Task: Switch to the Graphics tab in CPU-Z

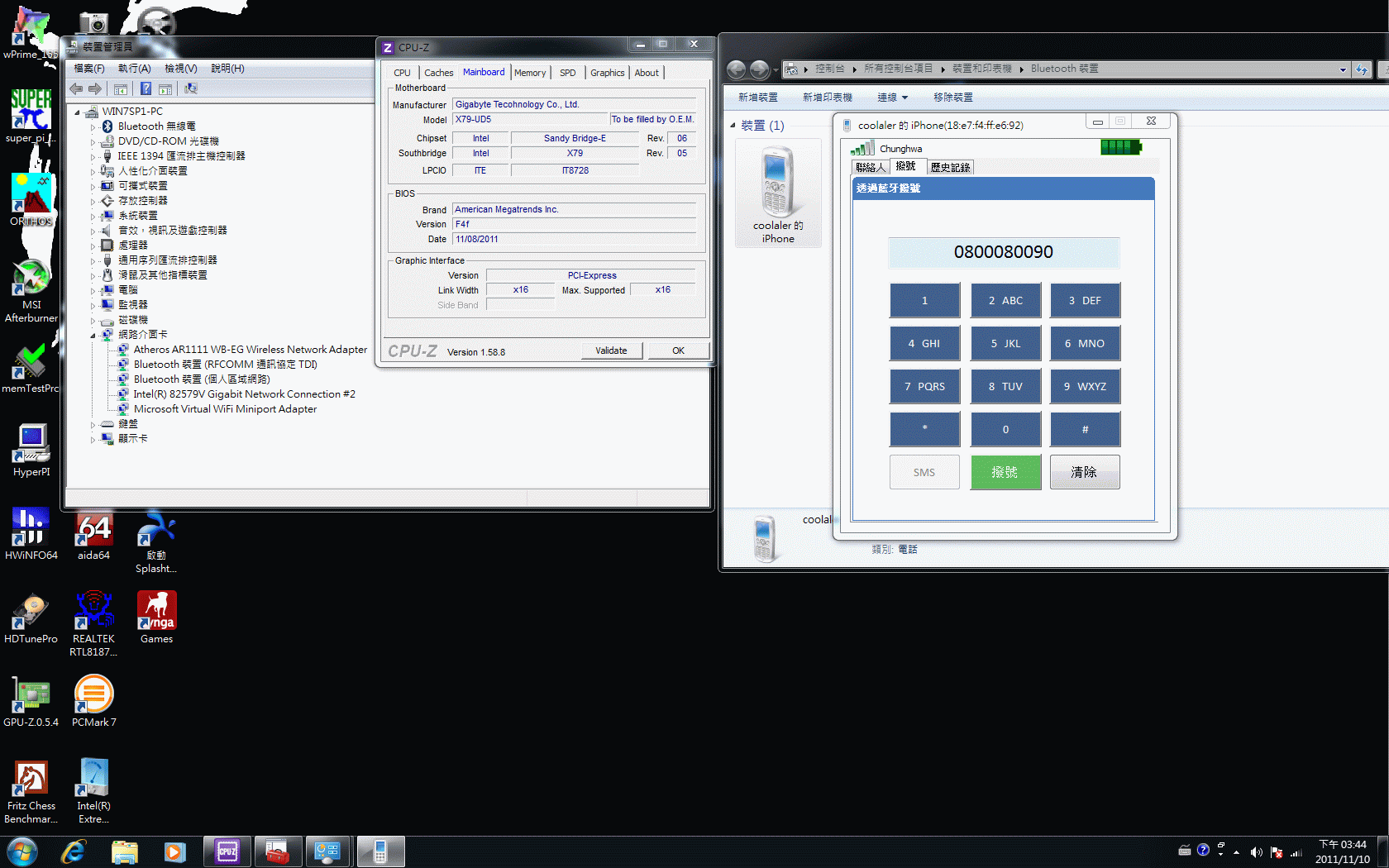Action: point(607,73)
